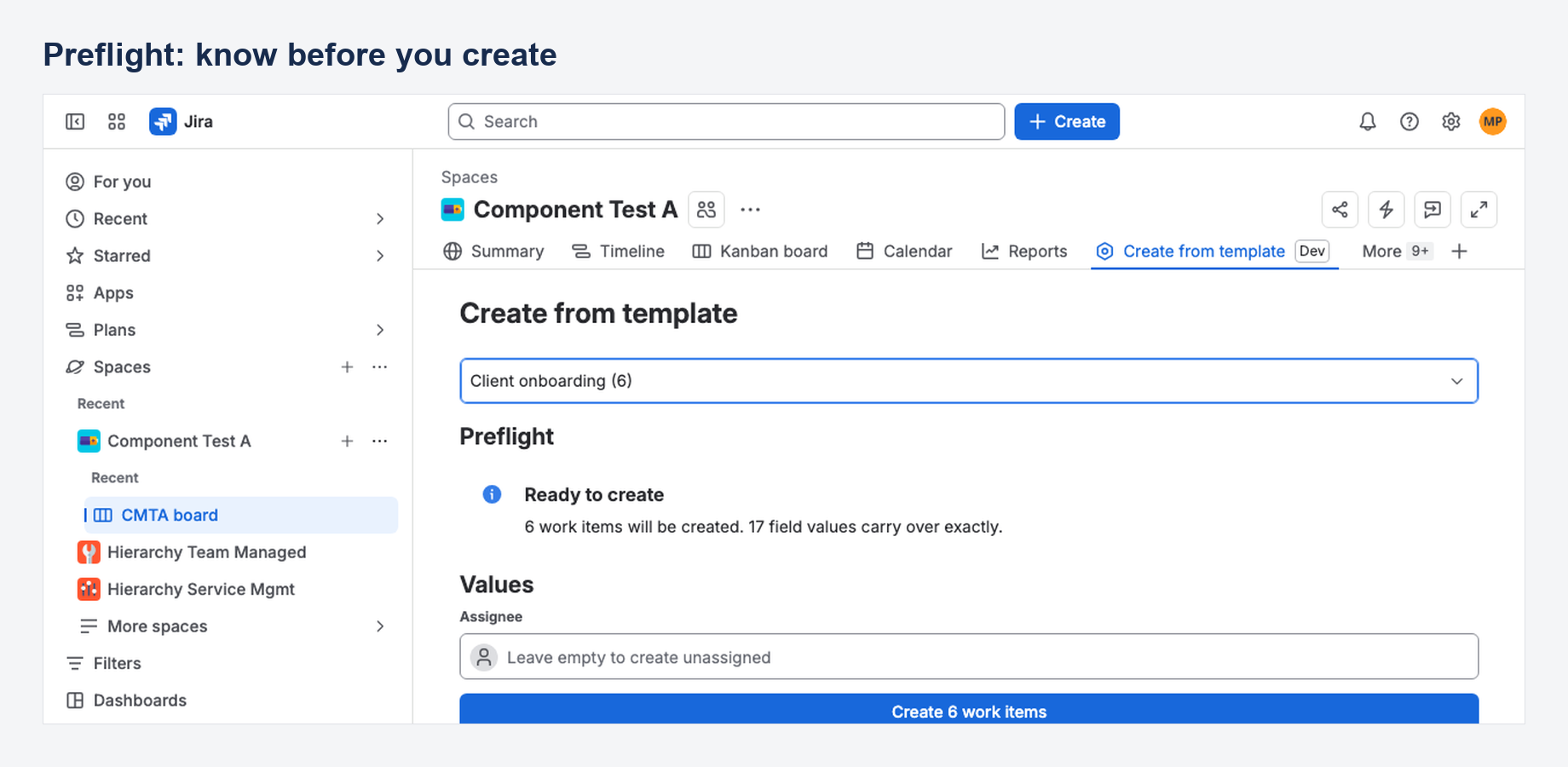Click the plus icon next to Spaces

347,367
